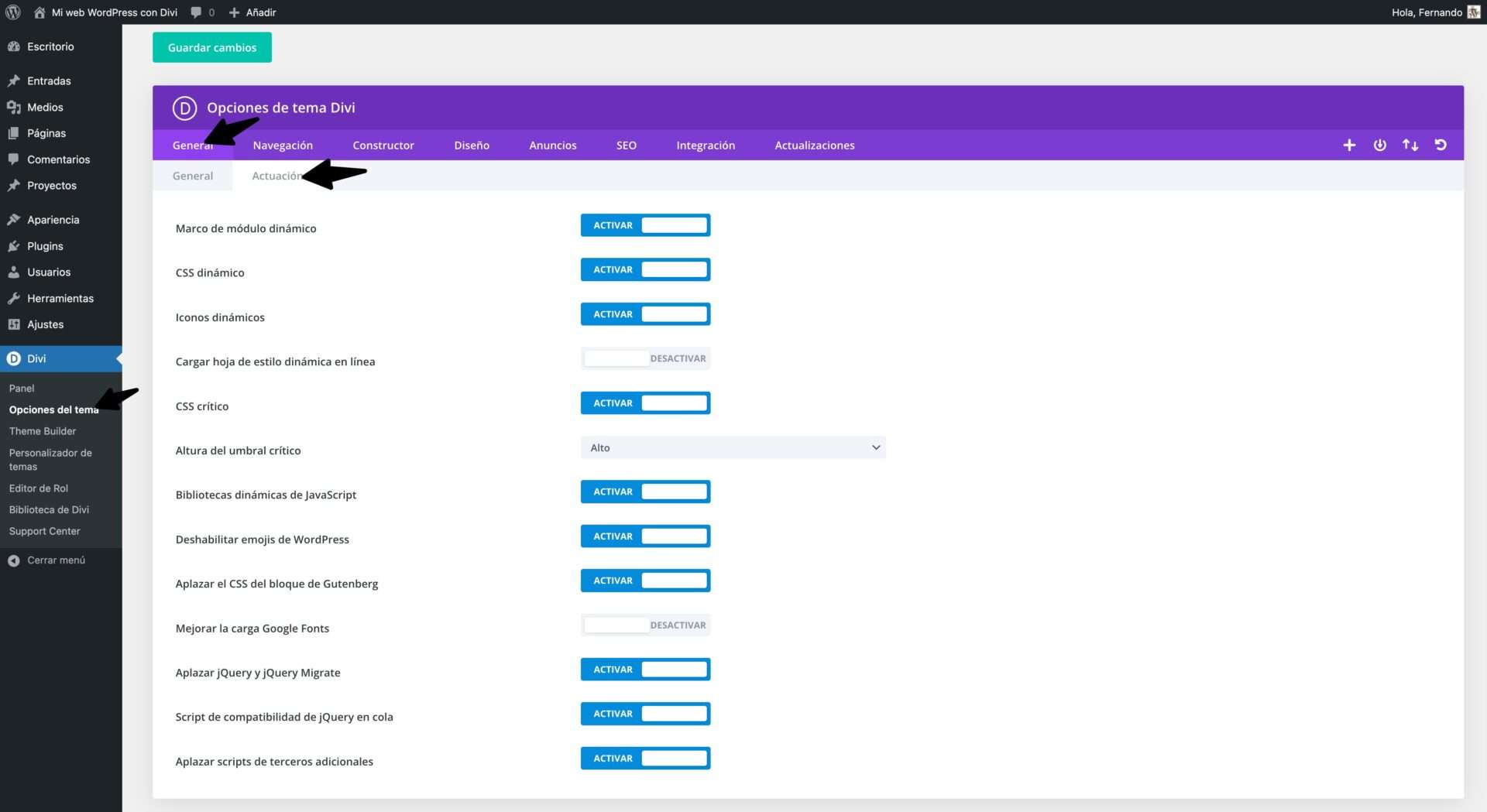Open the Altura del umbral crítico dropdown

click(733, 447)
